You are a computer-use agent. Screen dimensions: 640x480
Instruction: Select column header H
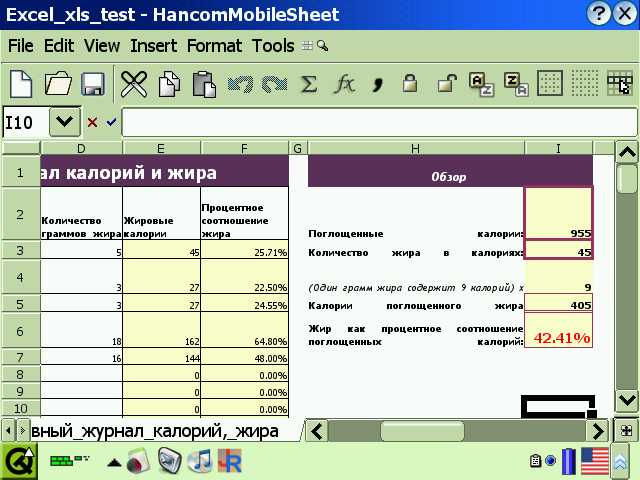[x=416, y=148]
